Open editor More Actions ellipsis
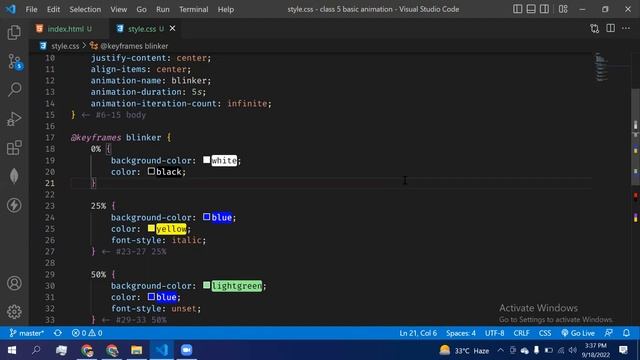 coord(626,29)
